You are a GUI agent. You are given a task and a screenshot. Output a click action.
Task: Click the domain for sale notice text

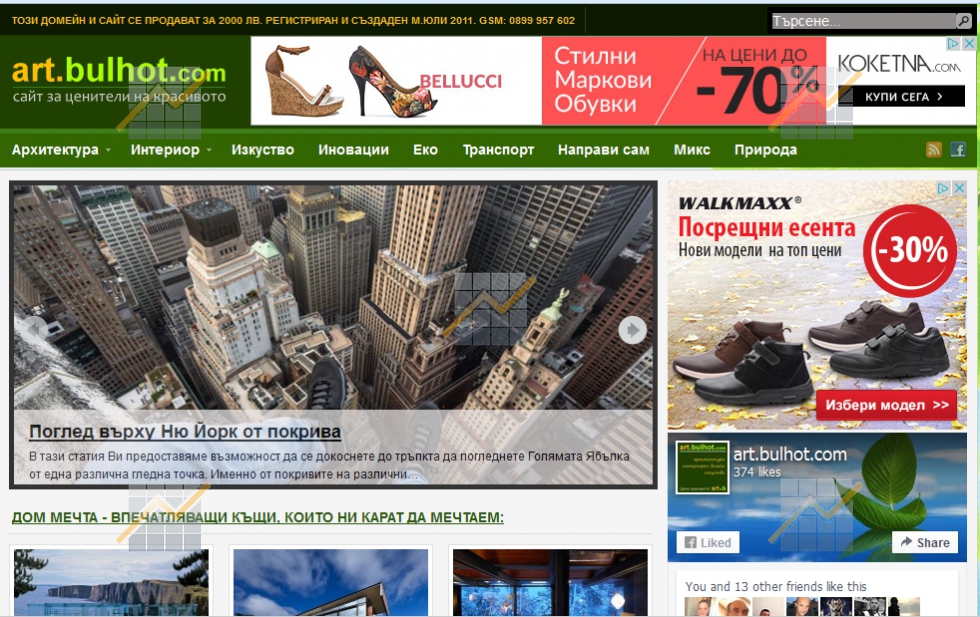tap(292, 21)
